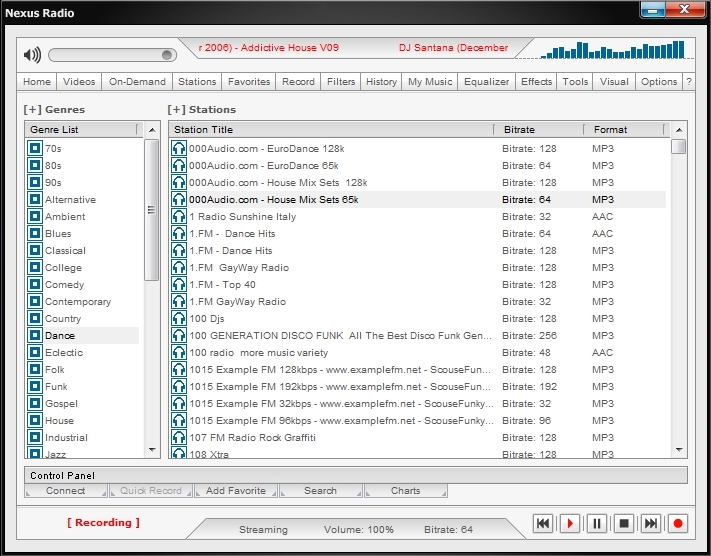711x556 pixels.
Task: Select the 1015 Example FM 192kbps station
Action: pos(418,386)
